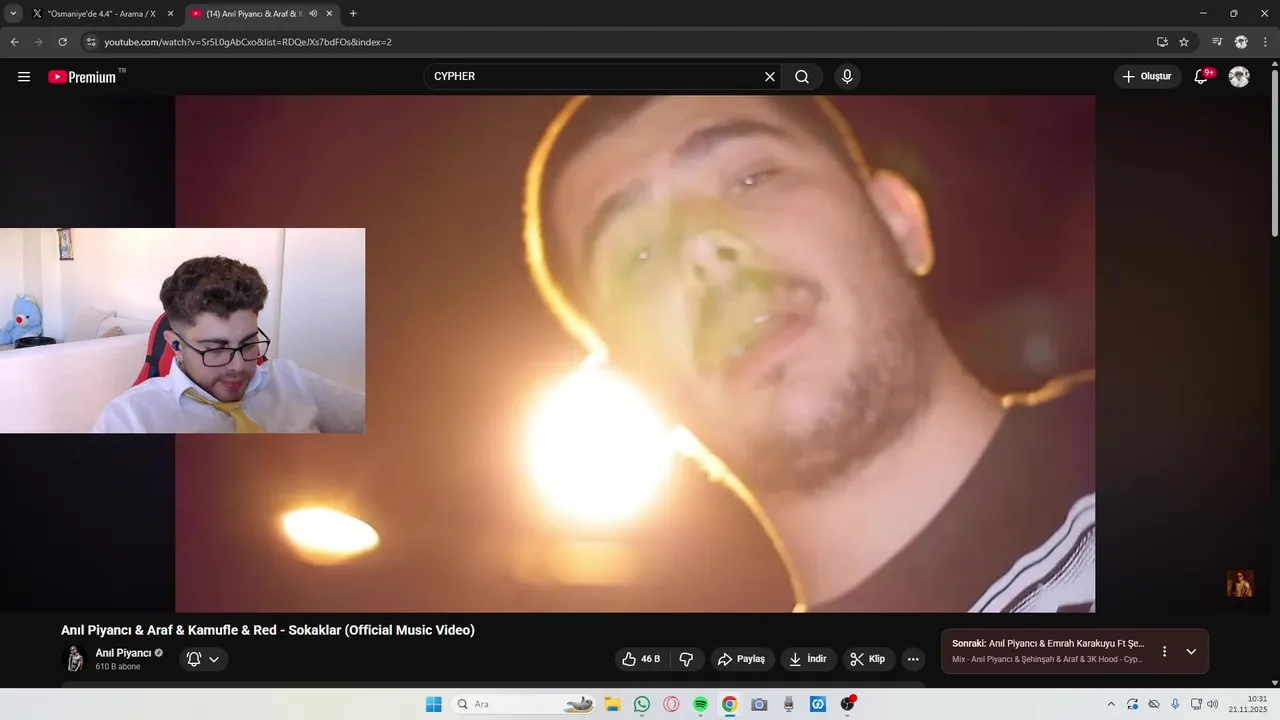Viewport: 1280px width, 720px height.
Task: Open more actions three-dot menu
Action: [x=913, y=659]
